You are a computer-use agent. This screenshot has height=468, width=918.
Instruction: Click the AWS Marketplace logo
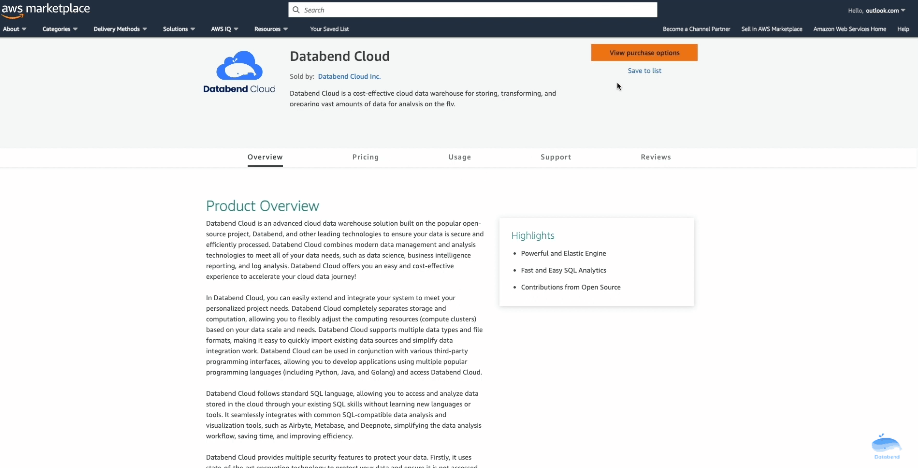(x=46, y=10)
